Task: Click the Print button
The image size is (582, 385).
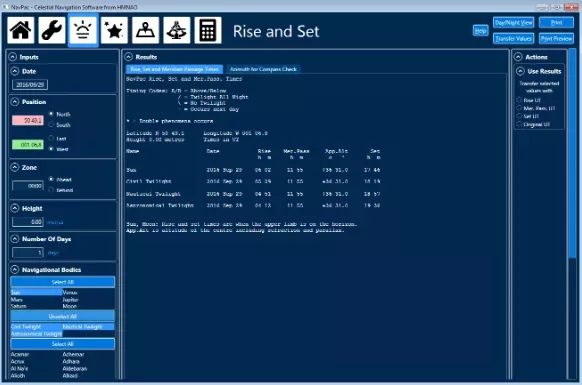Action: 556,23
